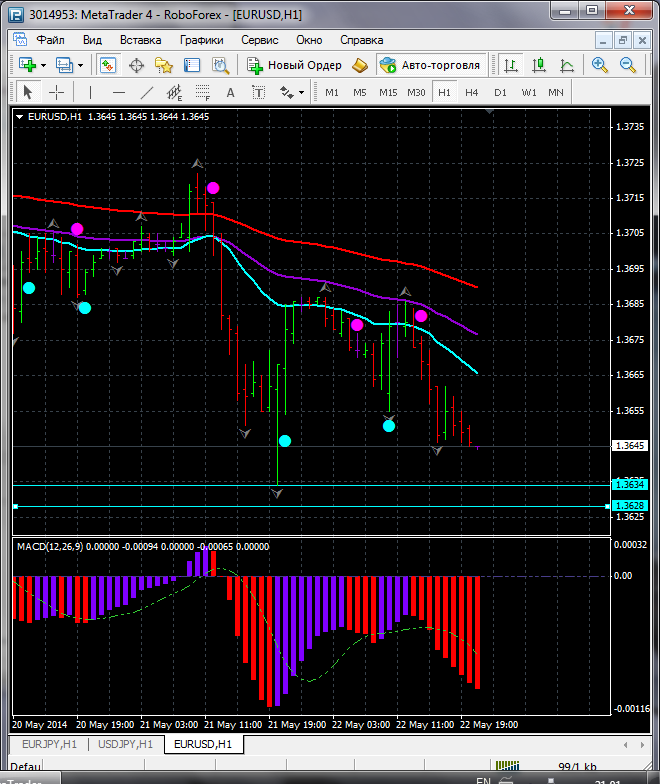The image size is (660, 784).
Task: Expand the new chart dropdown arrow
Action: tap(43, 65)
